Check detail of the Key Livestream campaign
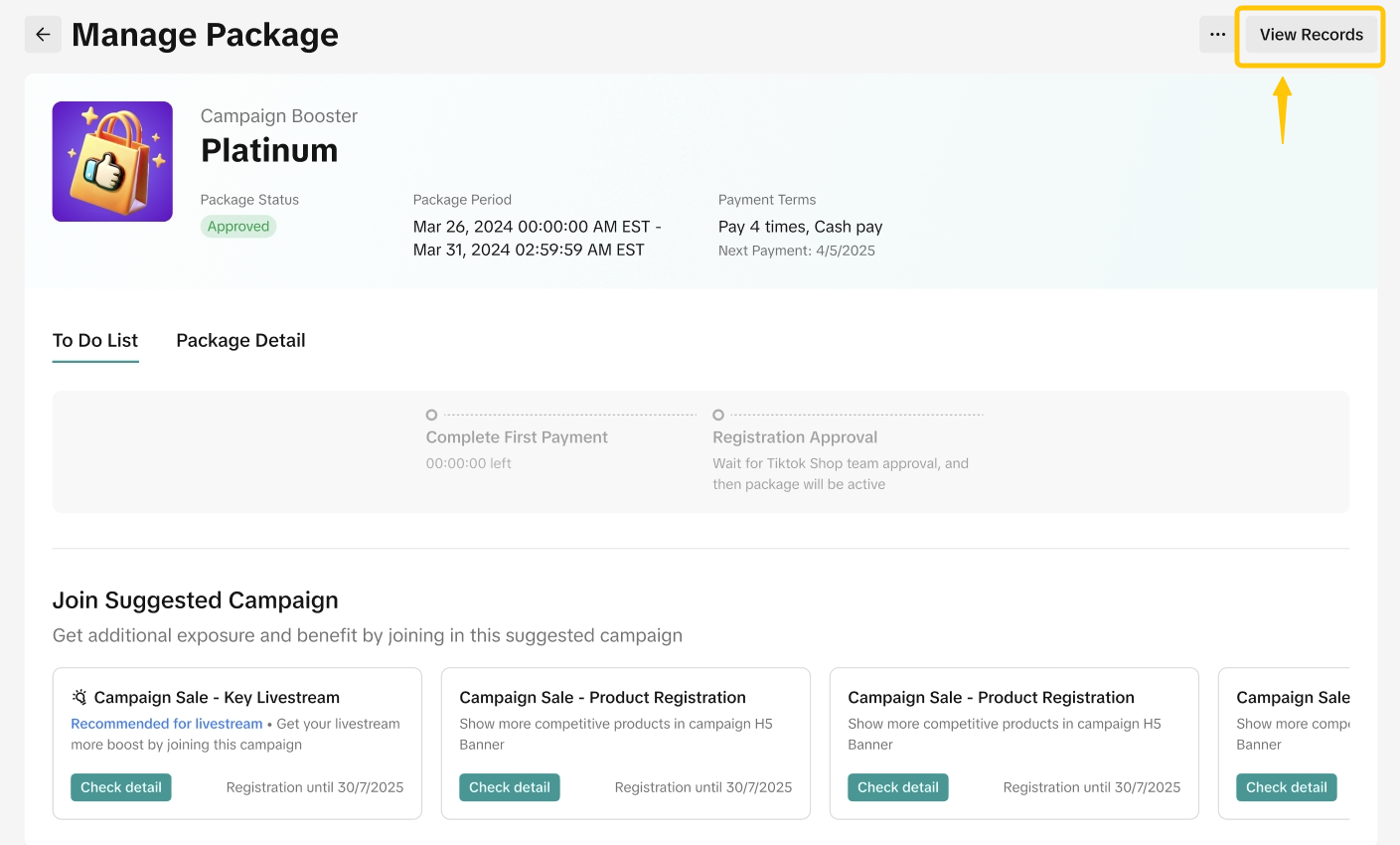1400x845 pixels. [121, 787]
